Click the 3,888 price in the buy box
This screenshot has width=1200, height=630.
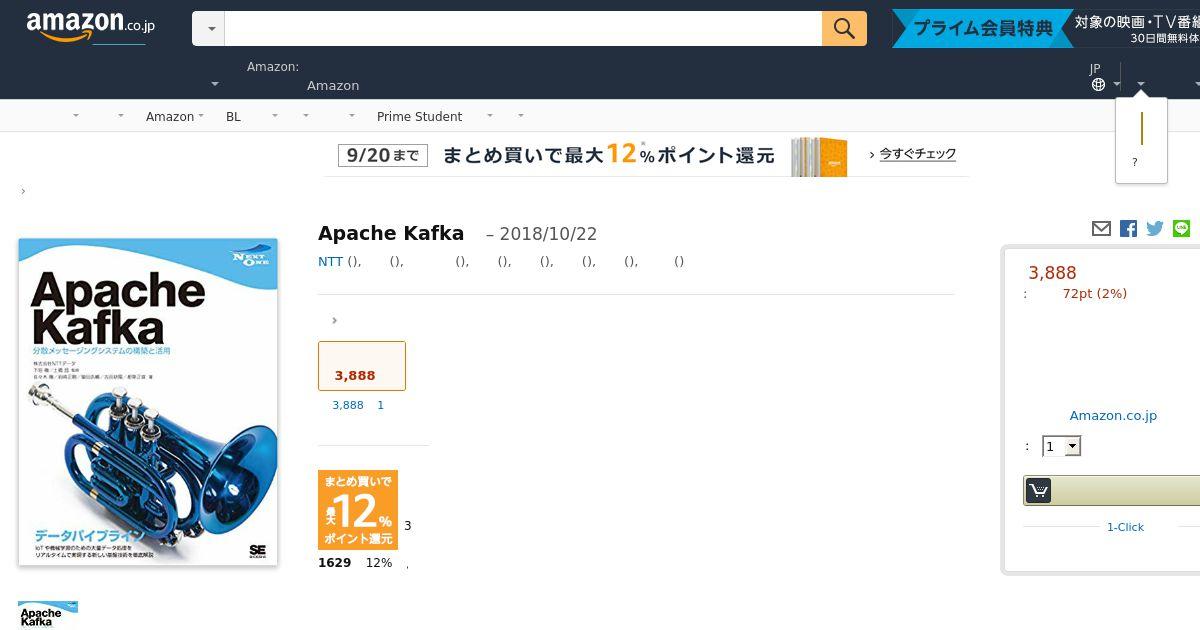click(x=1052, y=273)
